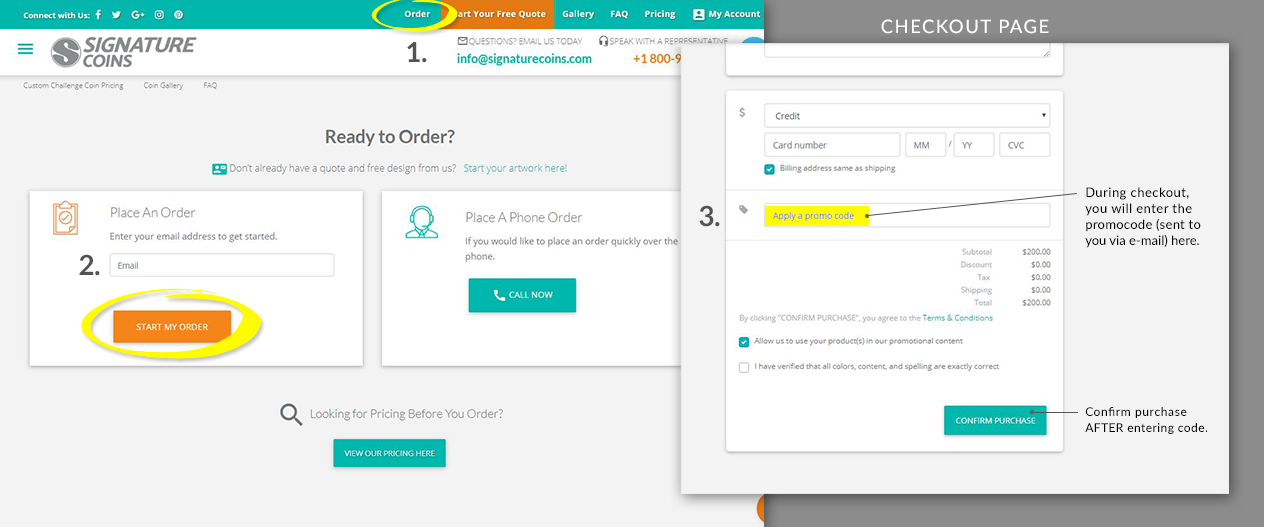This screenshot has height=527, width=1264.
Task: Click the Confirm Purchase button
Action: click(x=995, y=421)
